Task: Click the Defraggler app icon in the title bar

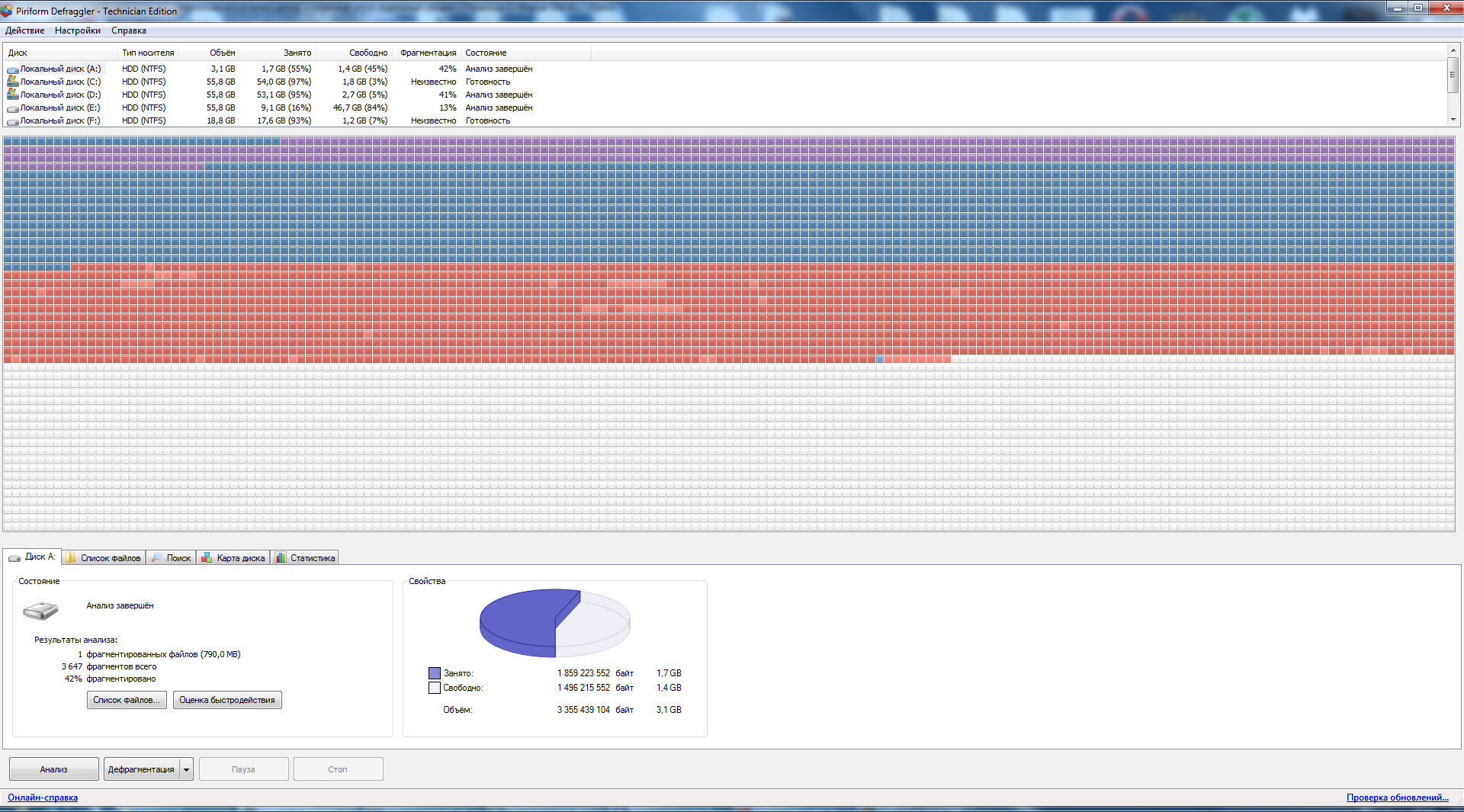Action: (7, 11)
